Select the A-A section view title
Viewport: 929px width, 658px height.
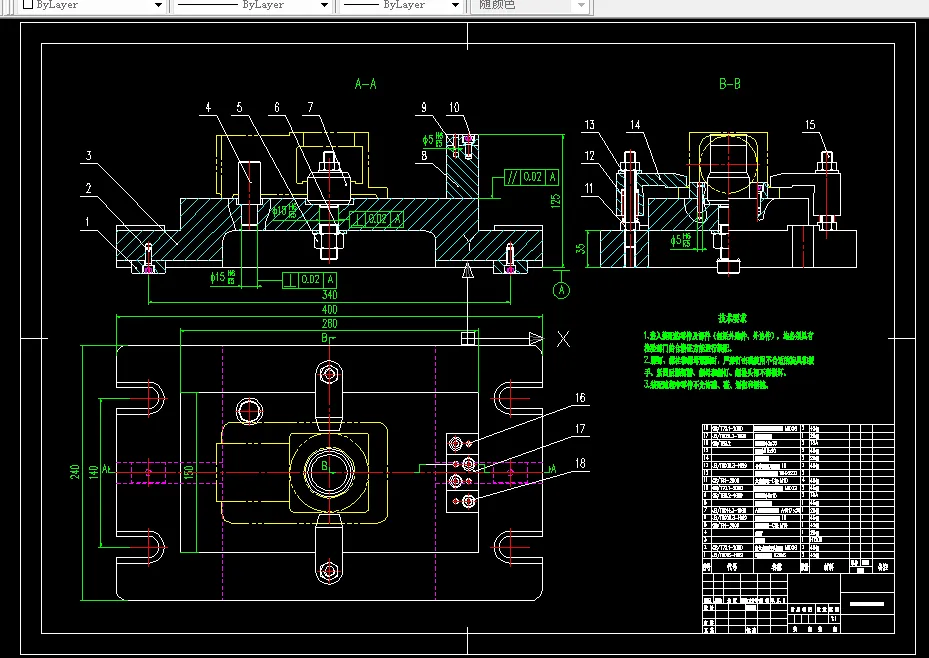(366, 84)
